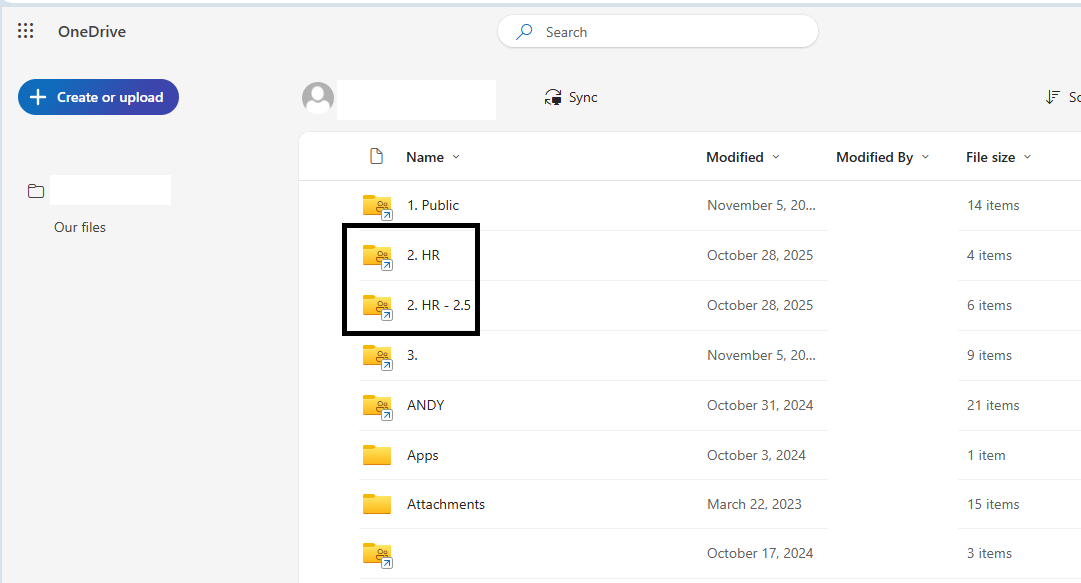Open the ANDY folder
Image resolution: width=1081 pixels, height=583 pixels.
click(x=425, y=405)
